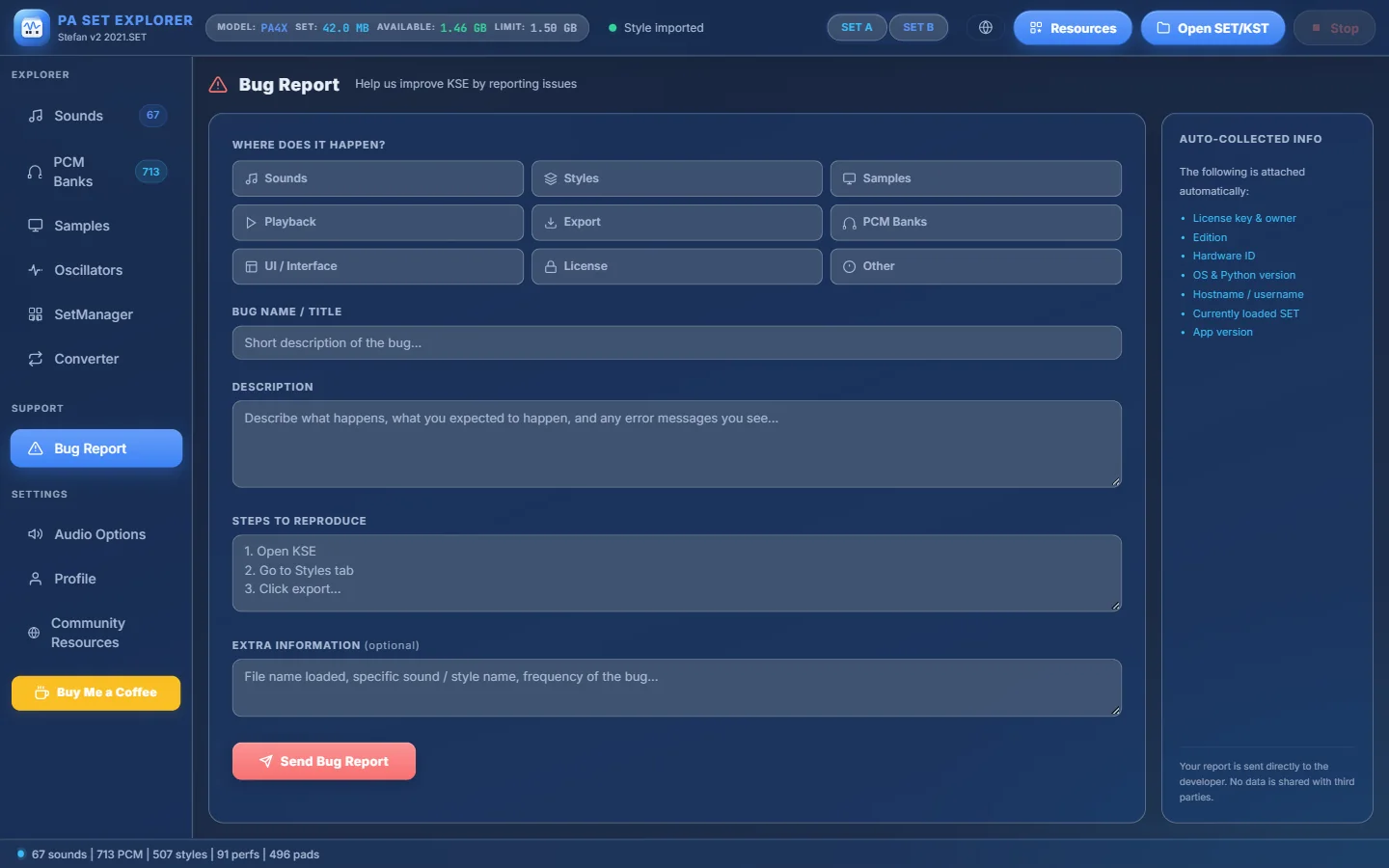The width and height of the screenshot is (1389, 868).
Task: Click the Resources button in header
Action: (x=1073, y=28)
